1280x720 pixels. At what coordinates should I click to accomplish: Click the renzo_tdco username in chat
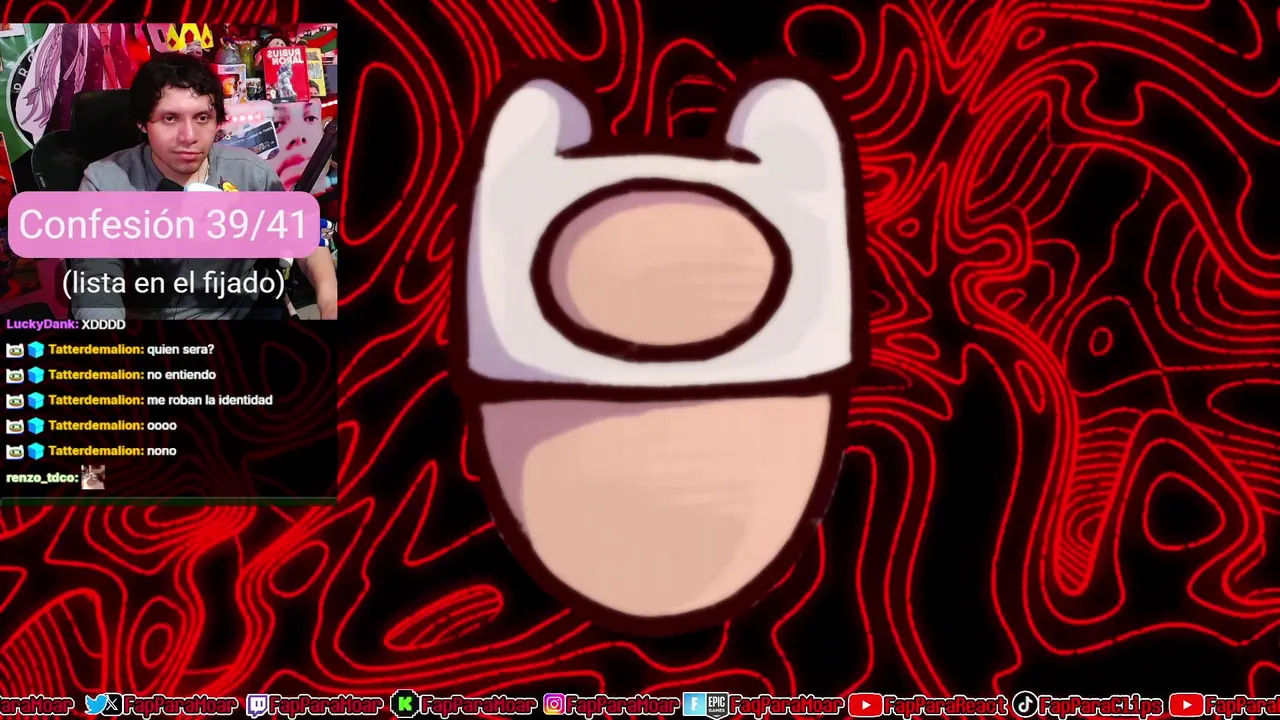point(42,478)
